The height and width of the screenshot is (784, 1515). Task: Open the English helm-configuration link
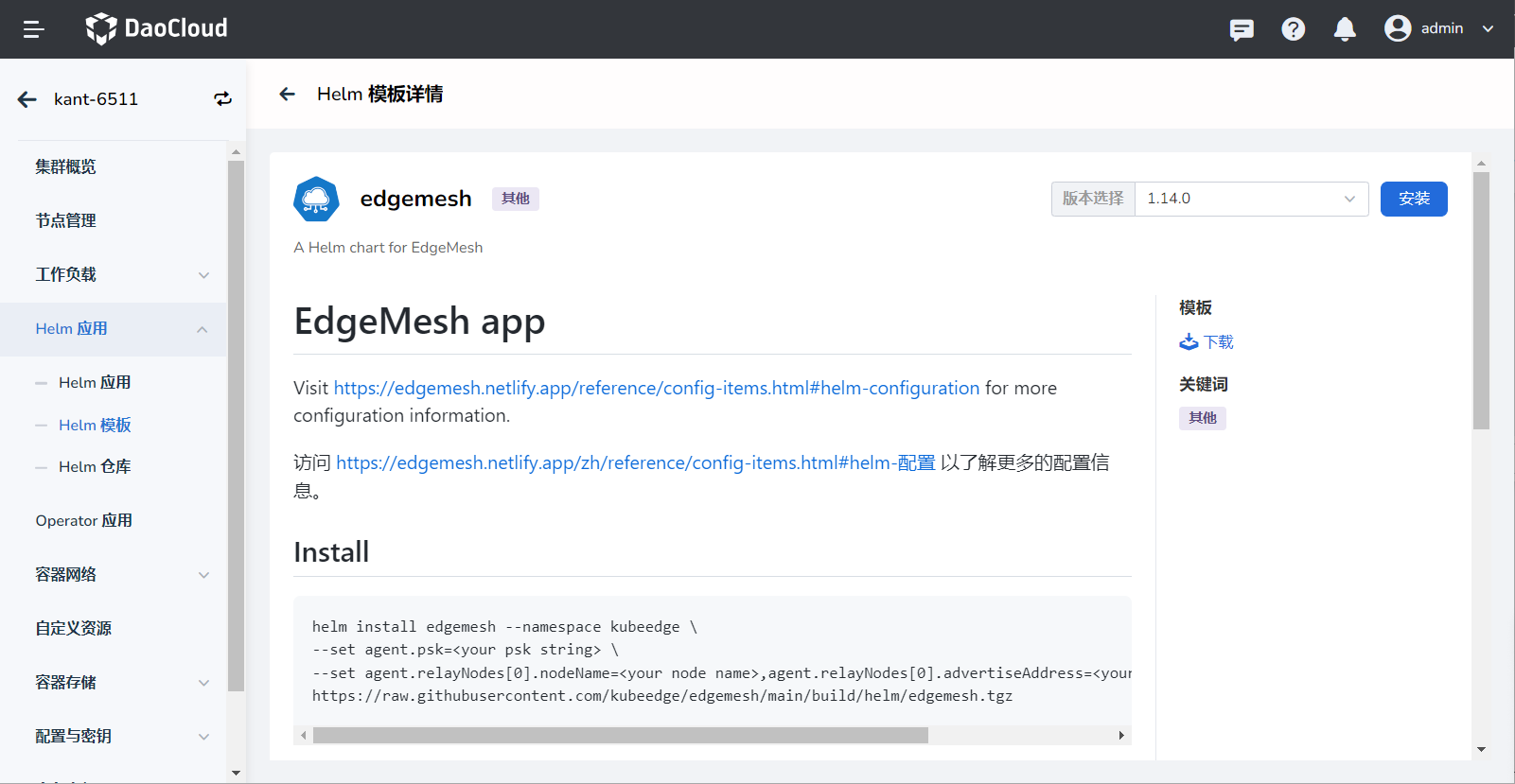657,388
